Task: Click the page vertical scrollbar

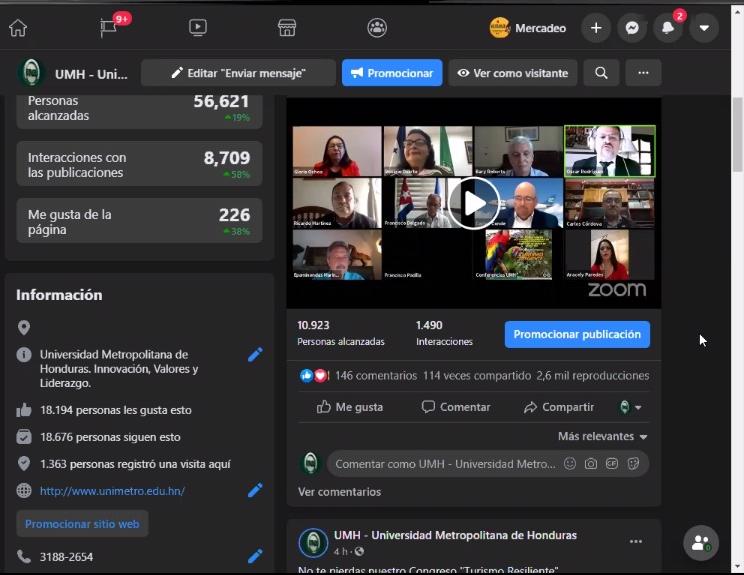Action: click(737, 134)
